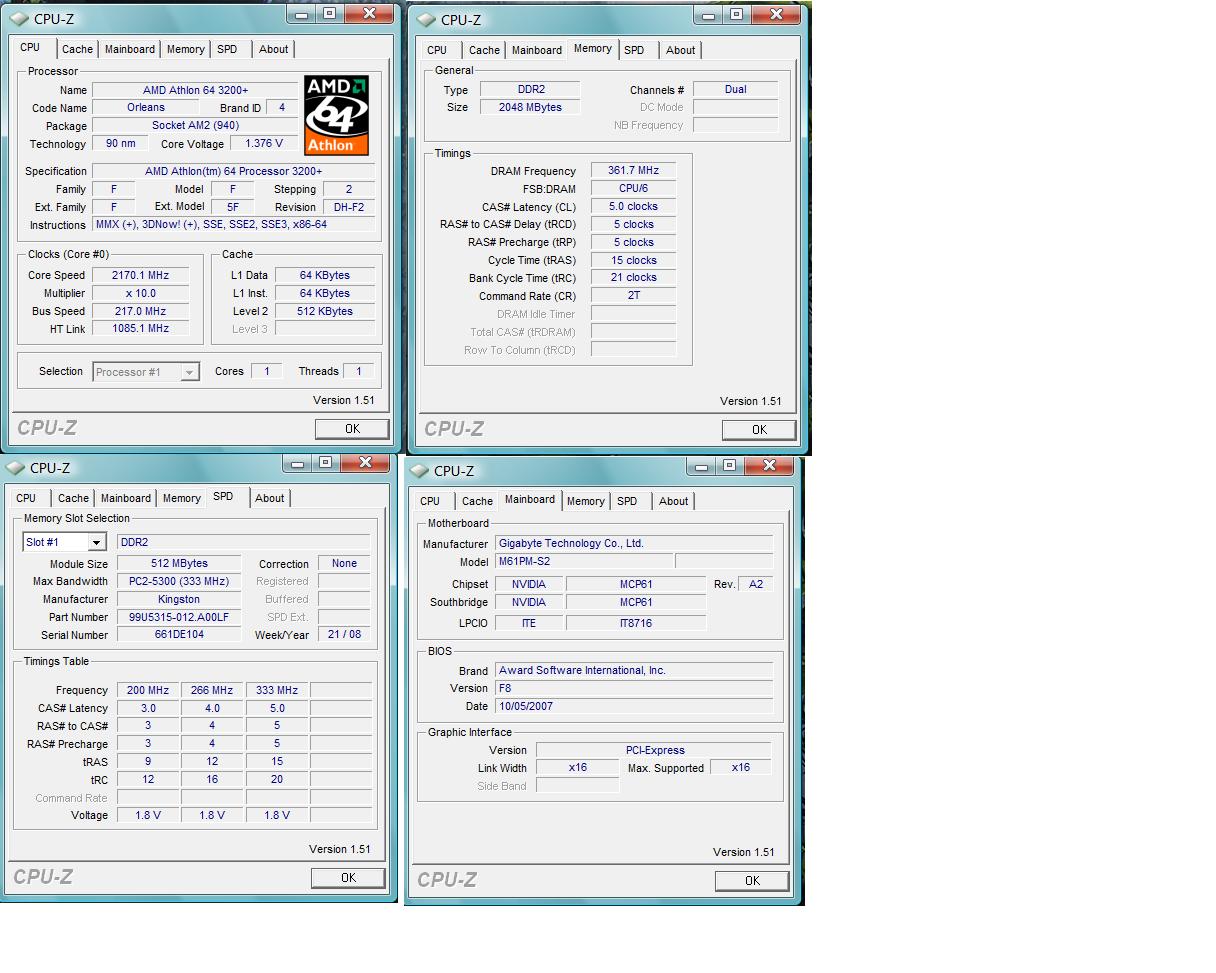Click the Award Software International, Inc. field
This screenshot has height=973, width=1216.
(634, 670)
